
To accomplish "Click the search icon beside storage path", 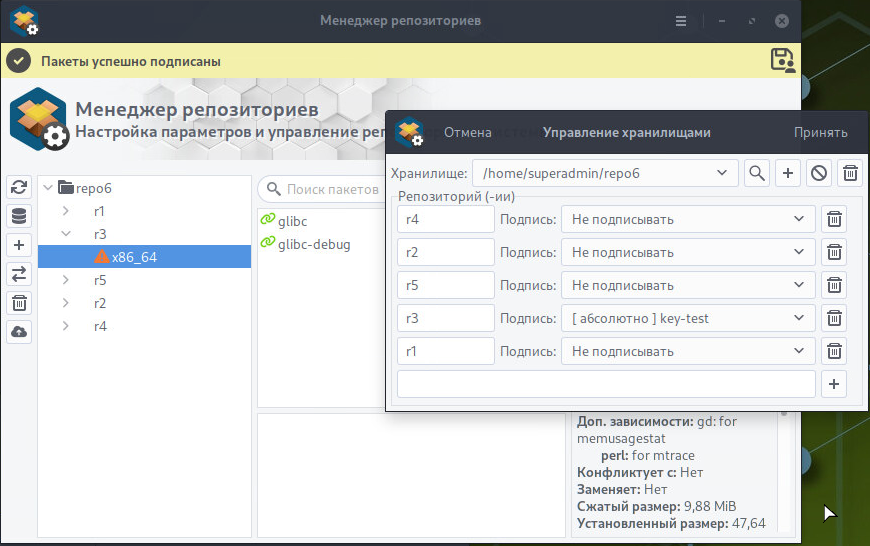I will pos(757,174).
